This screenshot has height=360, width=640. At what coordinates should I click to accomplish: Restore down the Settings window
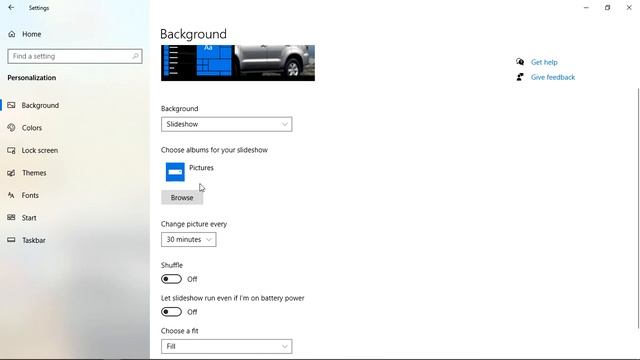(x=607, y=8)
